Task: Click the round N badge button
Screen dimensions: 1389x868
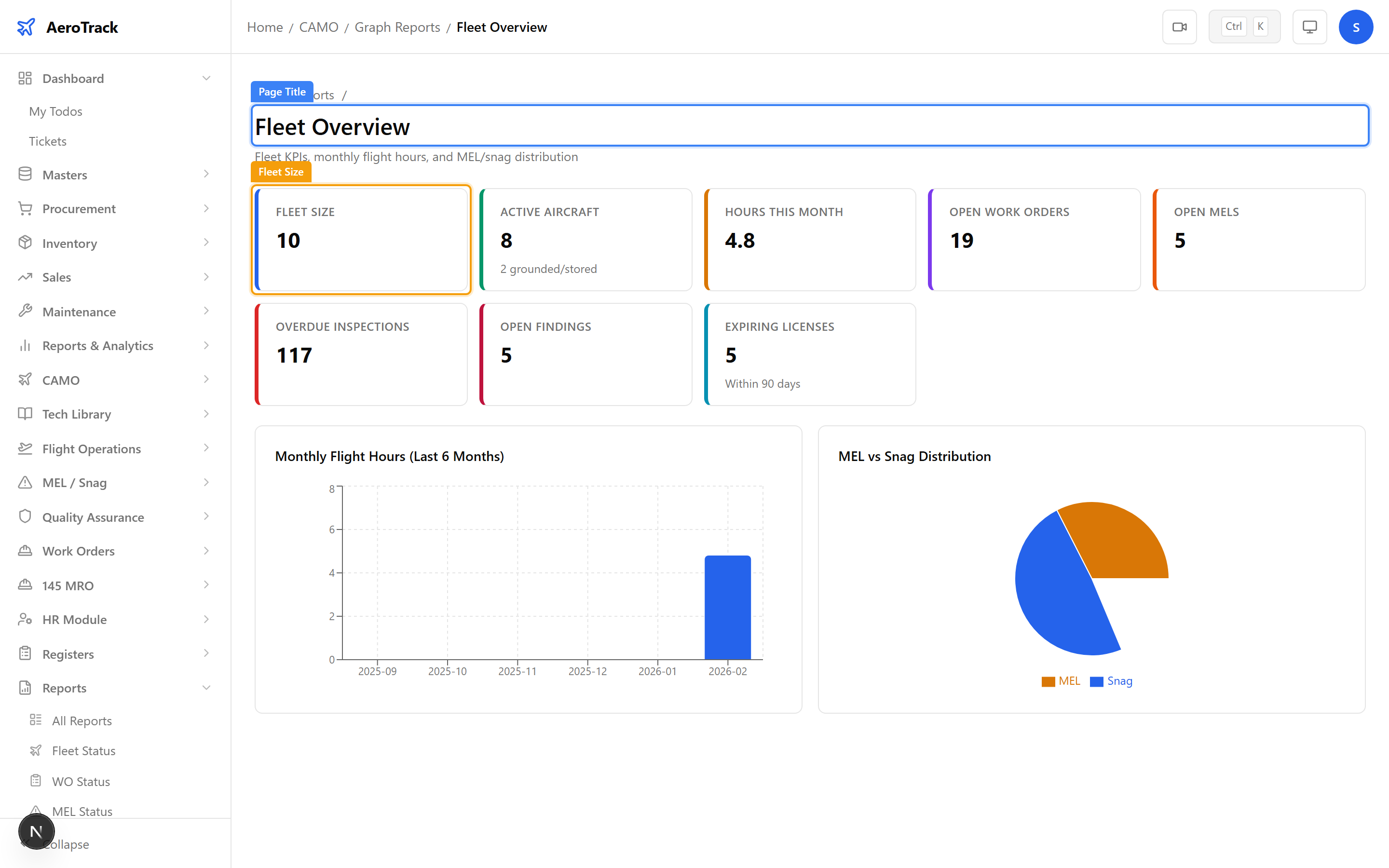Action: pyautogui.click(x=36, y=831)
